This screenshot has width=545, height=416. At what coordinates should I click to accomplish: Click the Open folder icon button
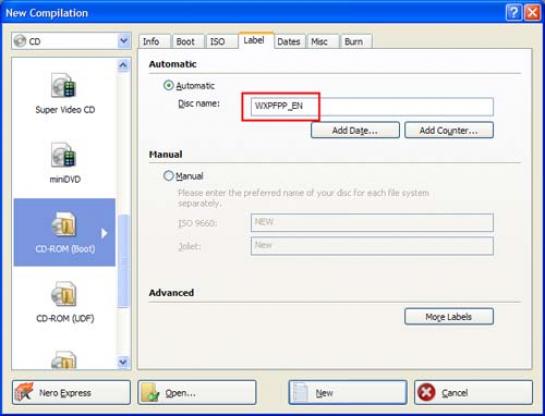pos(150,392)
